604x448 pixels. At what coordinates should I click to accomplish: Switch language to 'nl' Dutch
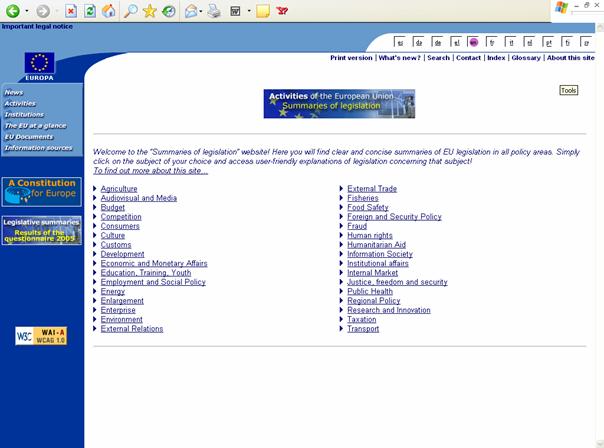pyautogui.click(x=529, y=42)
